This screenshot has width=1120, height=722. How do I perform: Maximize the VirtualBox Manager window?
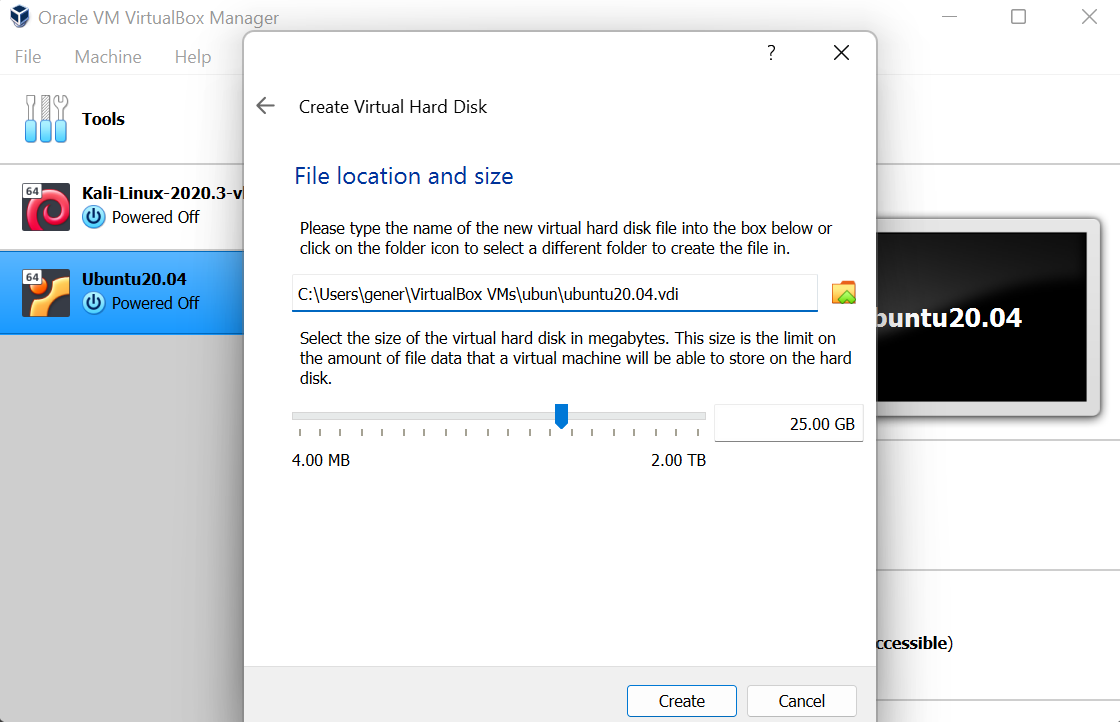tap(1019, 16)
